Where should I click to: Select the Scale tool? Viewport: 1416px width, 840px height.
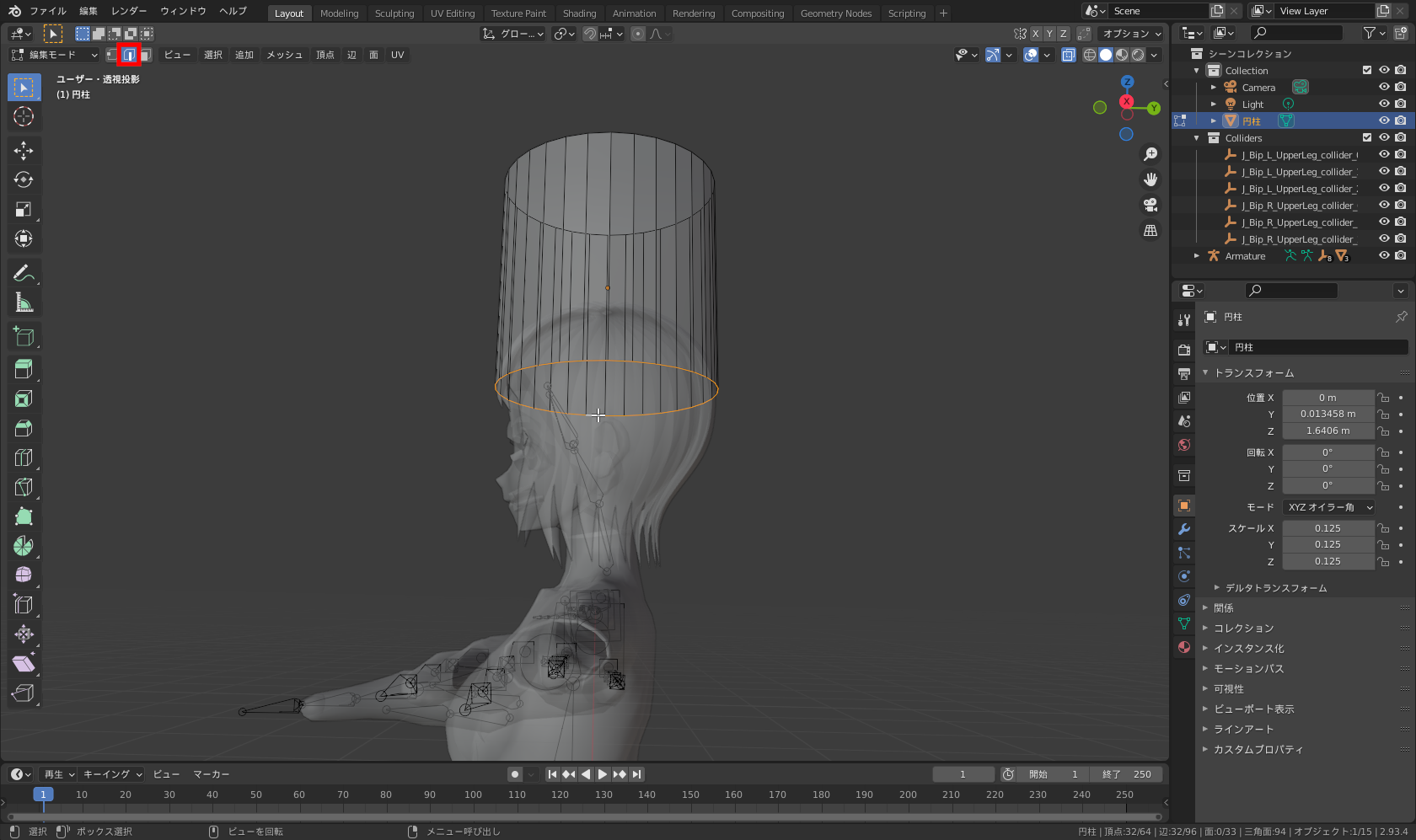point(24,210)
